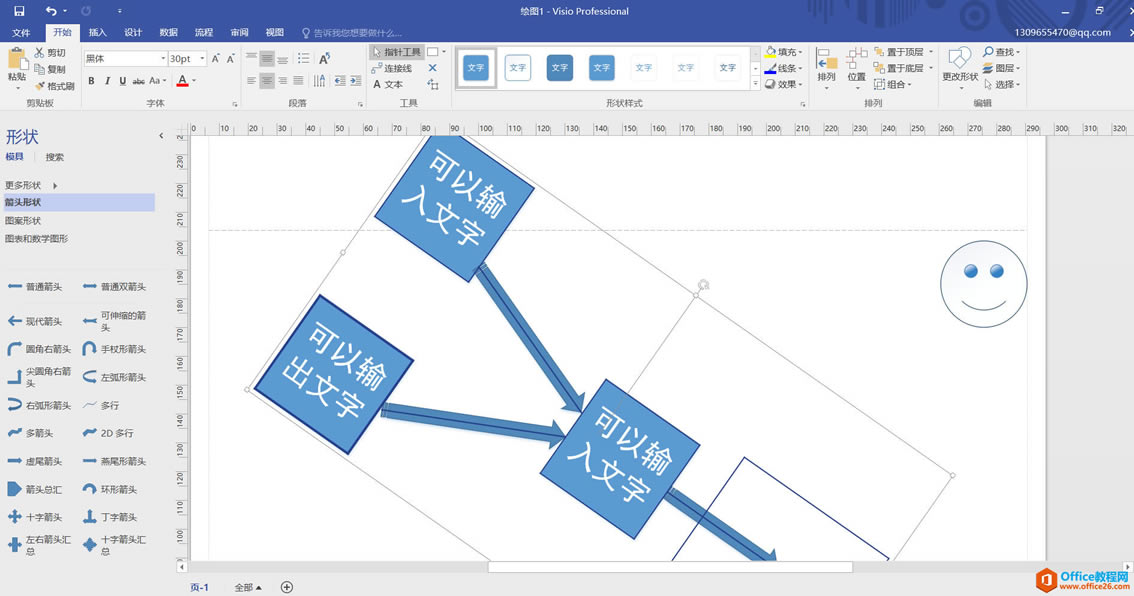This screenshot has width=1134, height=596.
Task: Select the 连接线 connector tool
Action: click(x=392, y=68)
